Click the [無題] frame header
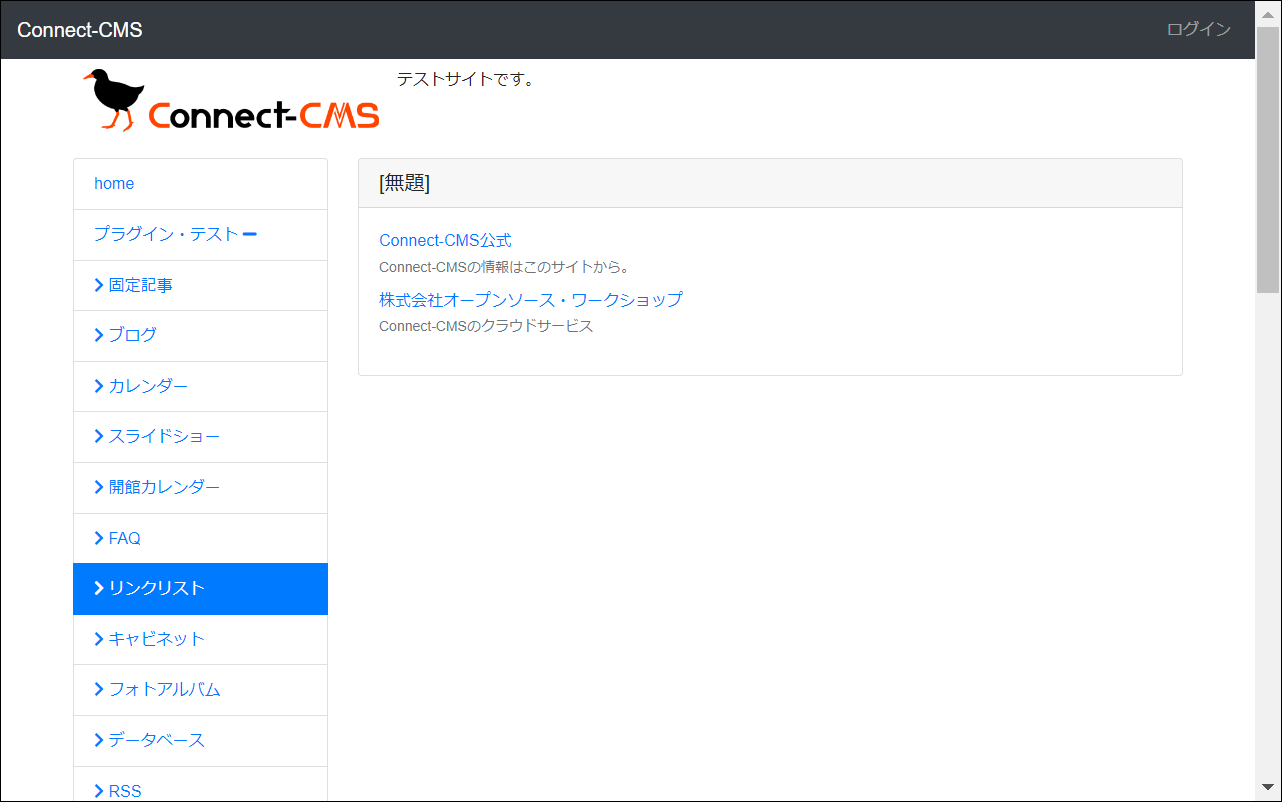The image size is (1282, 802). coord(770,183)
